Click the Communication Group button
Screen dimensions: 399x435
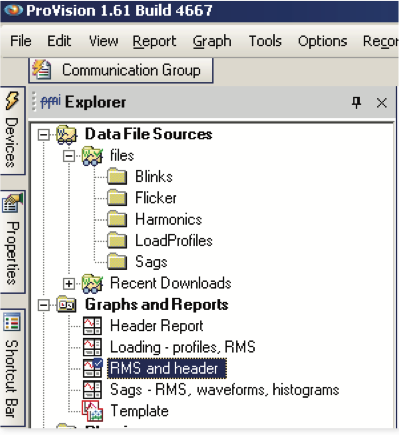click(x=121, y=70)
